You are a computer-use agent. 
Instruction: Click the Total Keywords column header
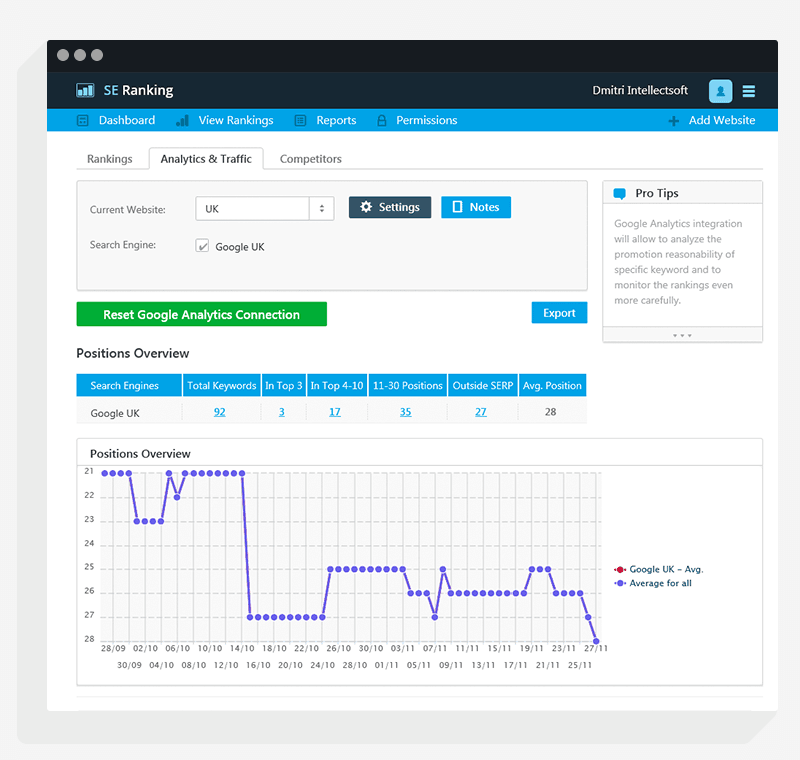click(x=221, y=385)
